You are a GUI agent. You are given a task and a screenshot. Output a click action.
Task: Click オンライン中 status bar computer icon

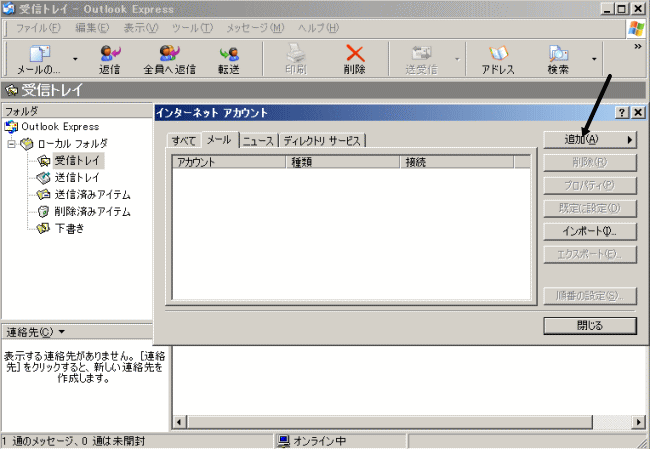point(284,441)
